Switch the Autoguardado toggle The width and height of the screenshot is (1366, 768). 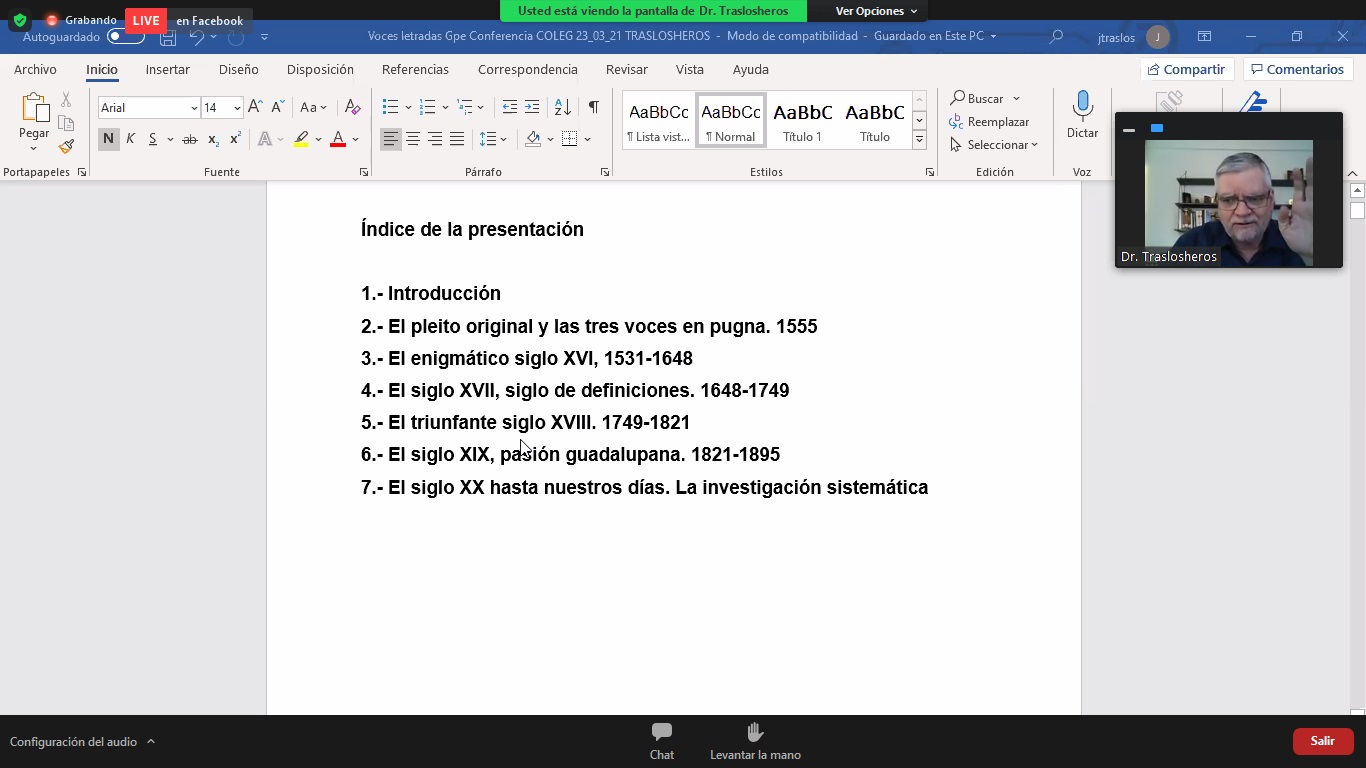[x=125, y=37]
